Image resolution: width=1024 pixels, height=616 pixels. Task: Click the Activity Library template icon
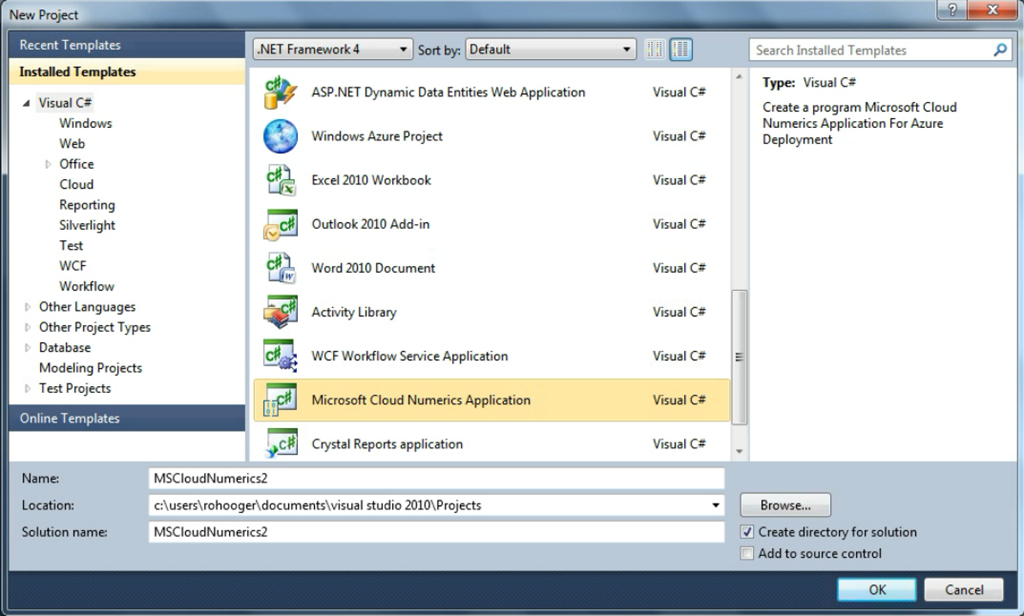(x=280, y=312)
